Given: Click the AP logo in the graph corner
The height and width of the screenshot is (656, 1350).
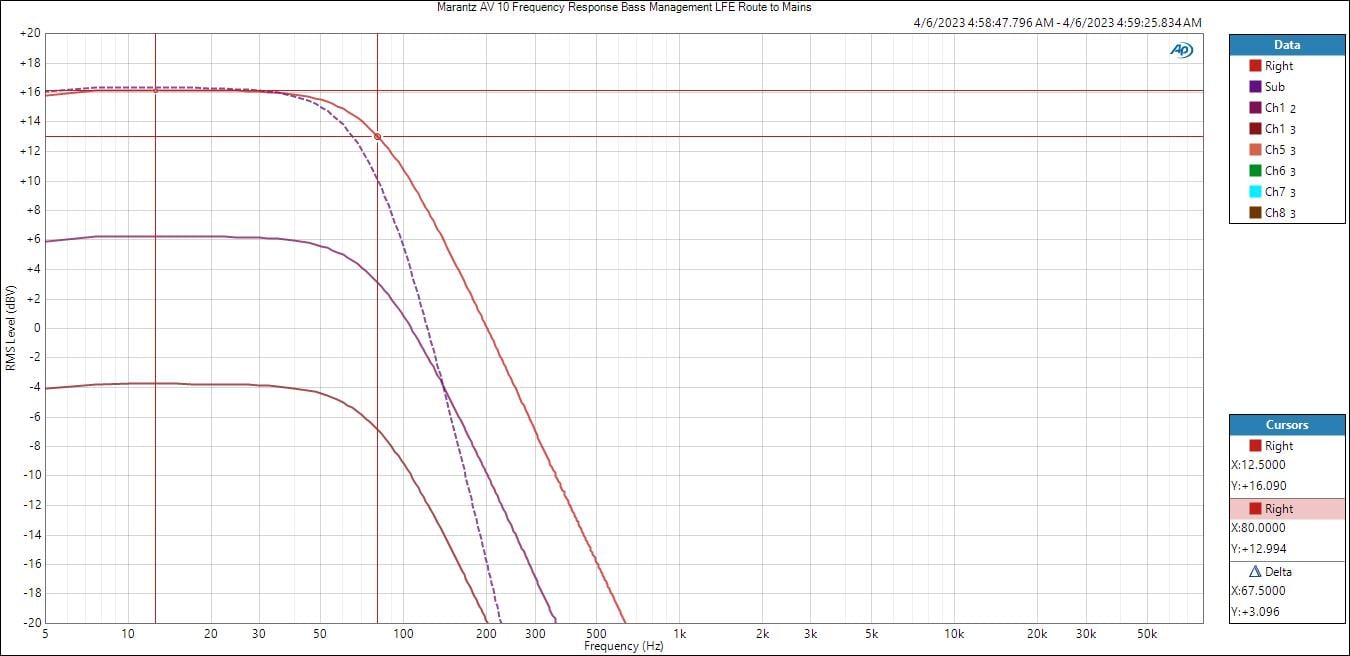Looking at the screenshot, I should (x=1182, y=50).
